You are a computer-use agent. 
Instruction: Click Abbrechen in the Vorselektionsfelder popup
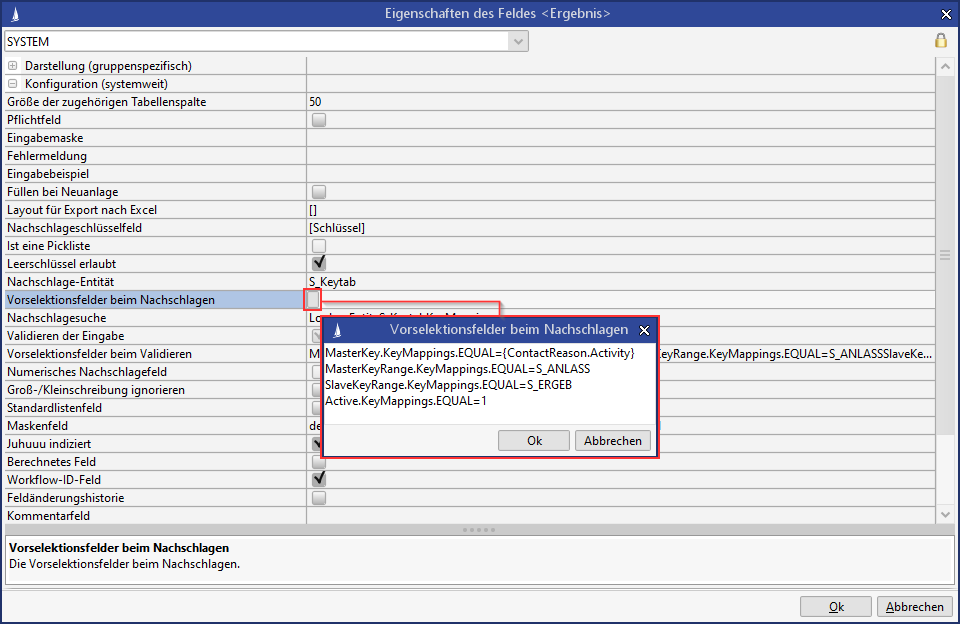[x=613, y=441]
